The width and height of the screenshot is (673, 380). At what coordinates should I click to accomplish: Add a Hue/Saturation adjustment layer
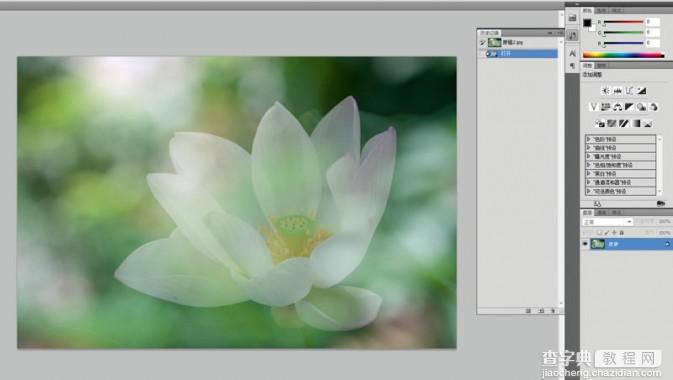click(x=606, y=107)
